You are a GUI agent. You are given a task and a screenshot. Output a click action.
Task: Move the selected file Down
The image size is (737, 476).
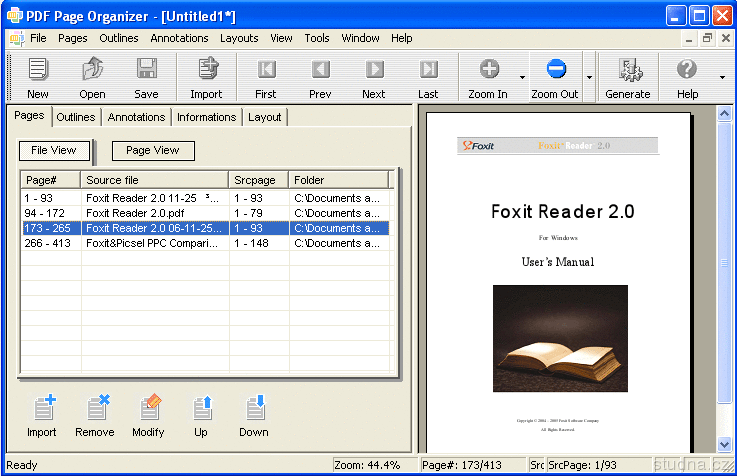[254, 415]
